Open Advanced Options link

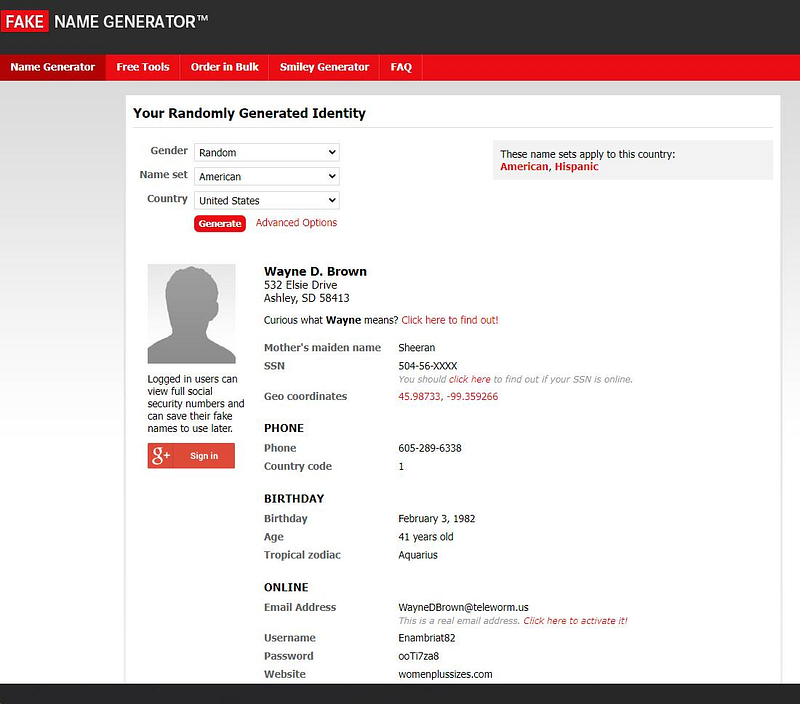[x=296, y=222]
